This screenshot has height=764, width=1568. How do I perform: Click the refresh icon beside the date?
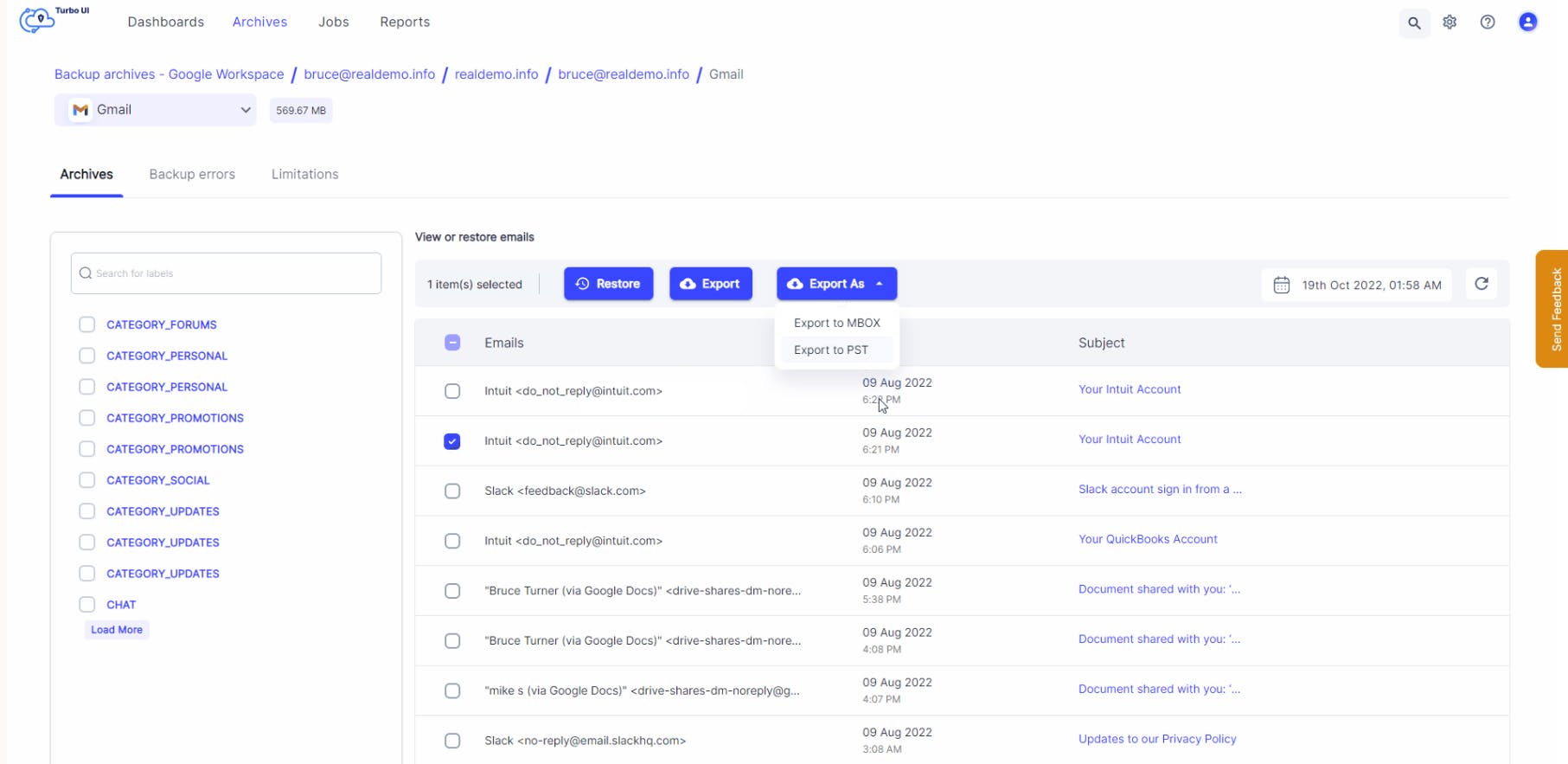pyautogui.click(x=1482, y=284)
